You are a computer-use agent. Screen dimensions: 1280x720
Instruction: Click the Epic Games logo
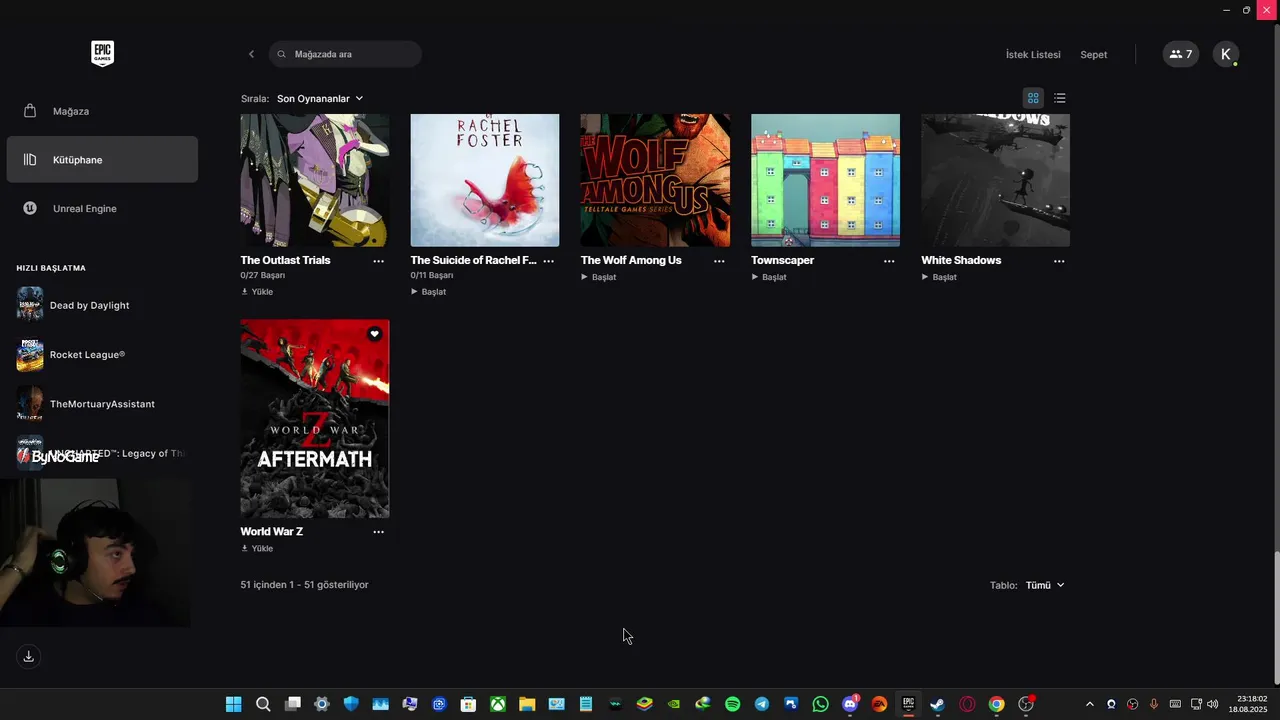tap(102, 54)
